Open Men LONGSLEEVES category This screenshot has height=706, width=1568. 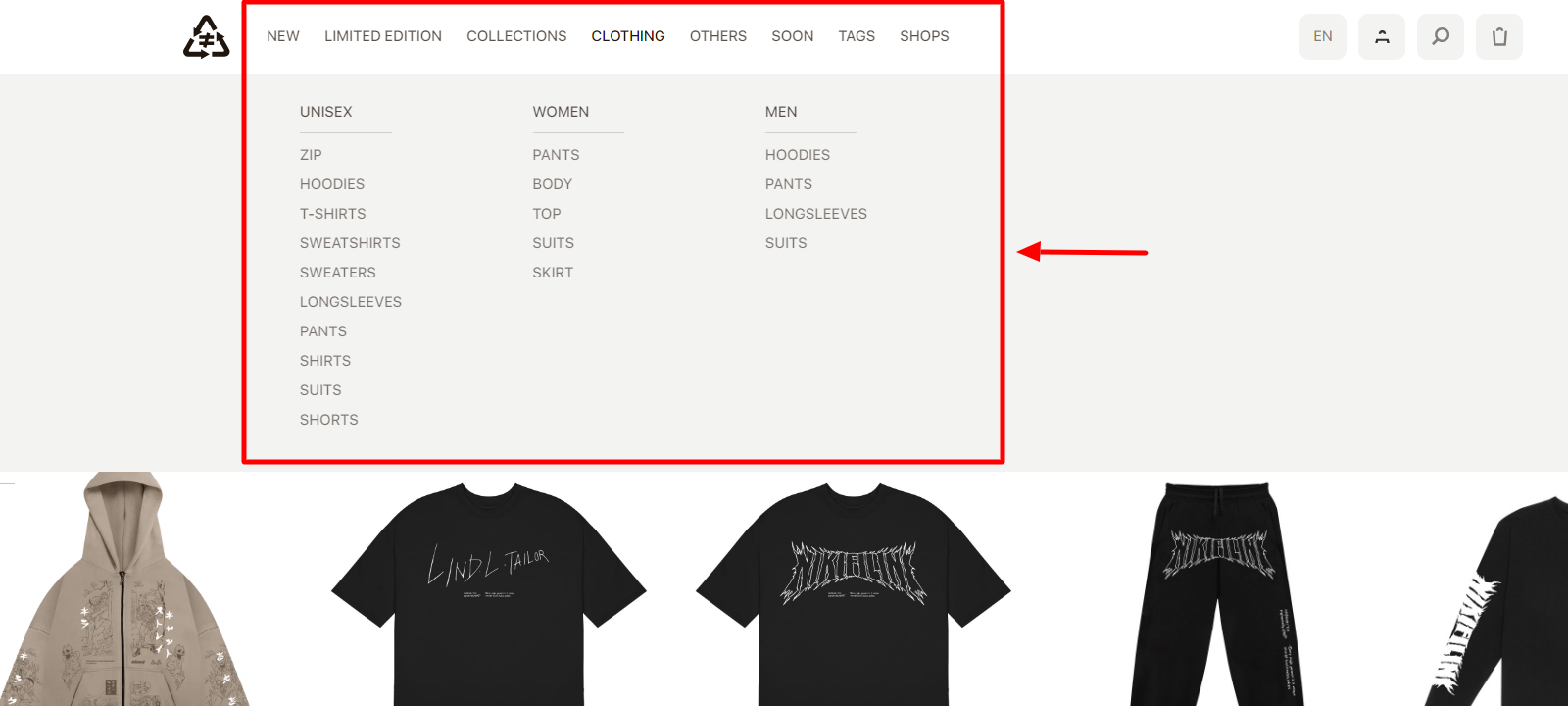click(x=816, y=214)
